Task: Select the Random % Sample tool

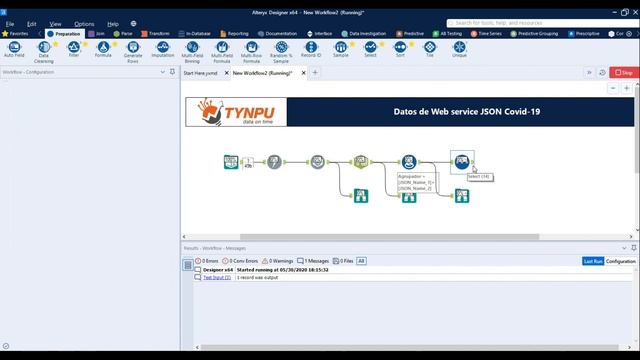Action: 281,52
